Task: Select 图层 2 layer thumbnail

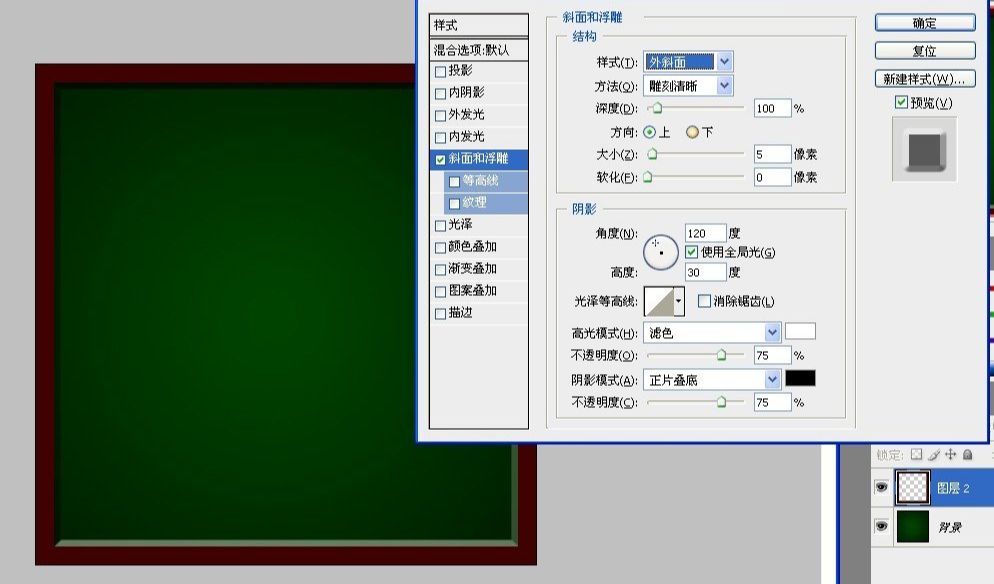Action: pyautogui.click(x=913, y=488)
